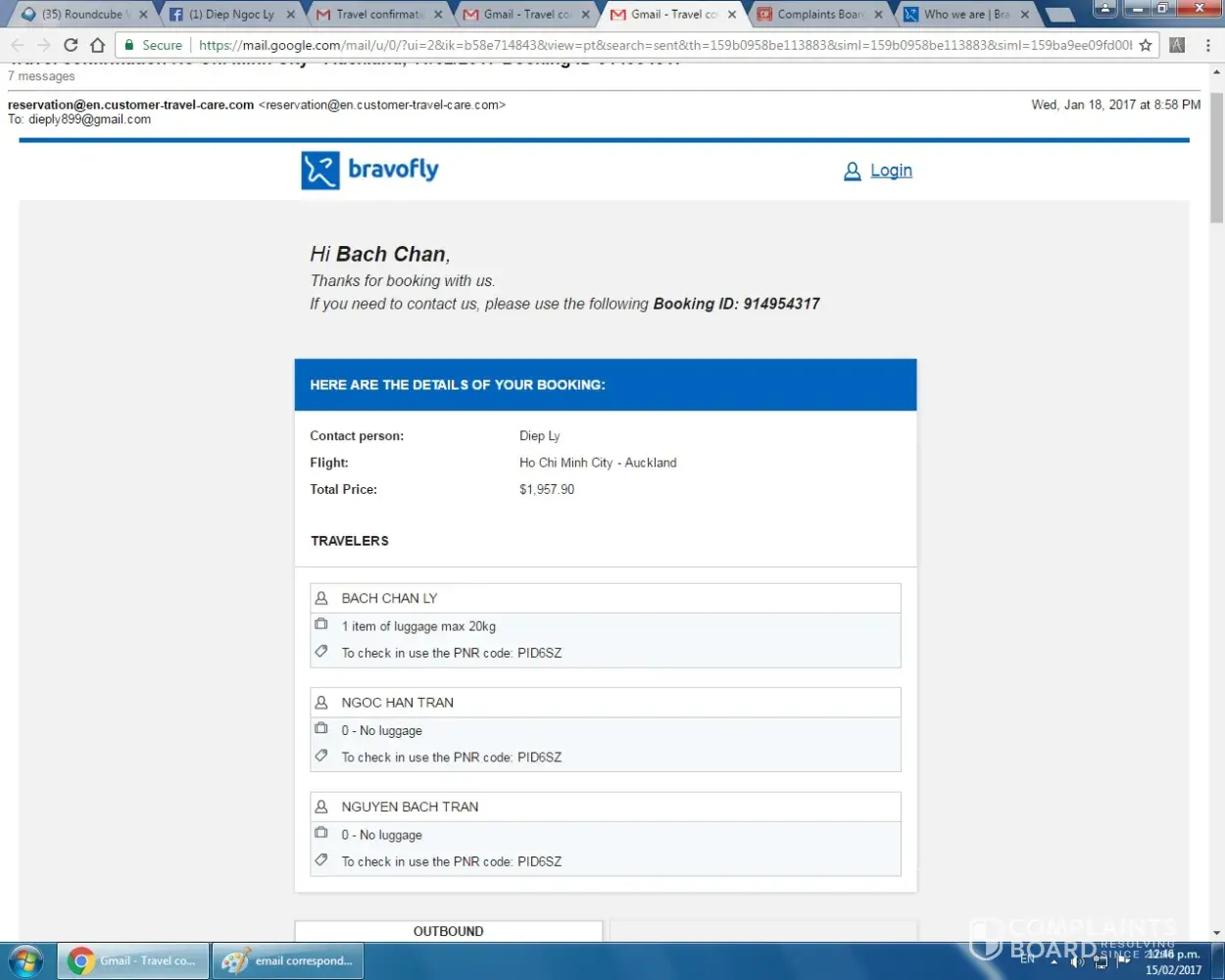Screen dimensions: 1225x980
Task: Open a new browser tab
Action: pos(1059,15)
